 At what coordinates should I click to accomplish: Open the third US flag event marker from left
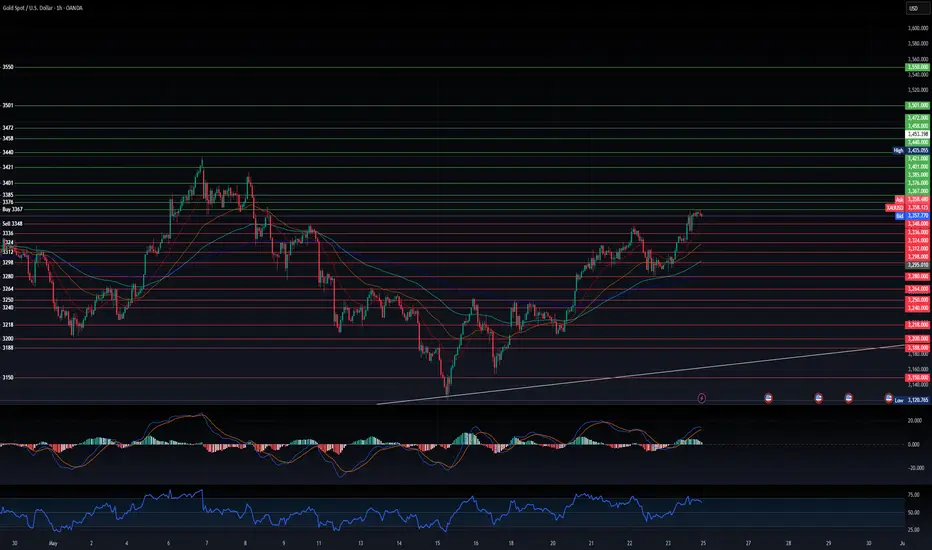[849, 398]
